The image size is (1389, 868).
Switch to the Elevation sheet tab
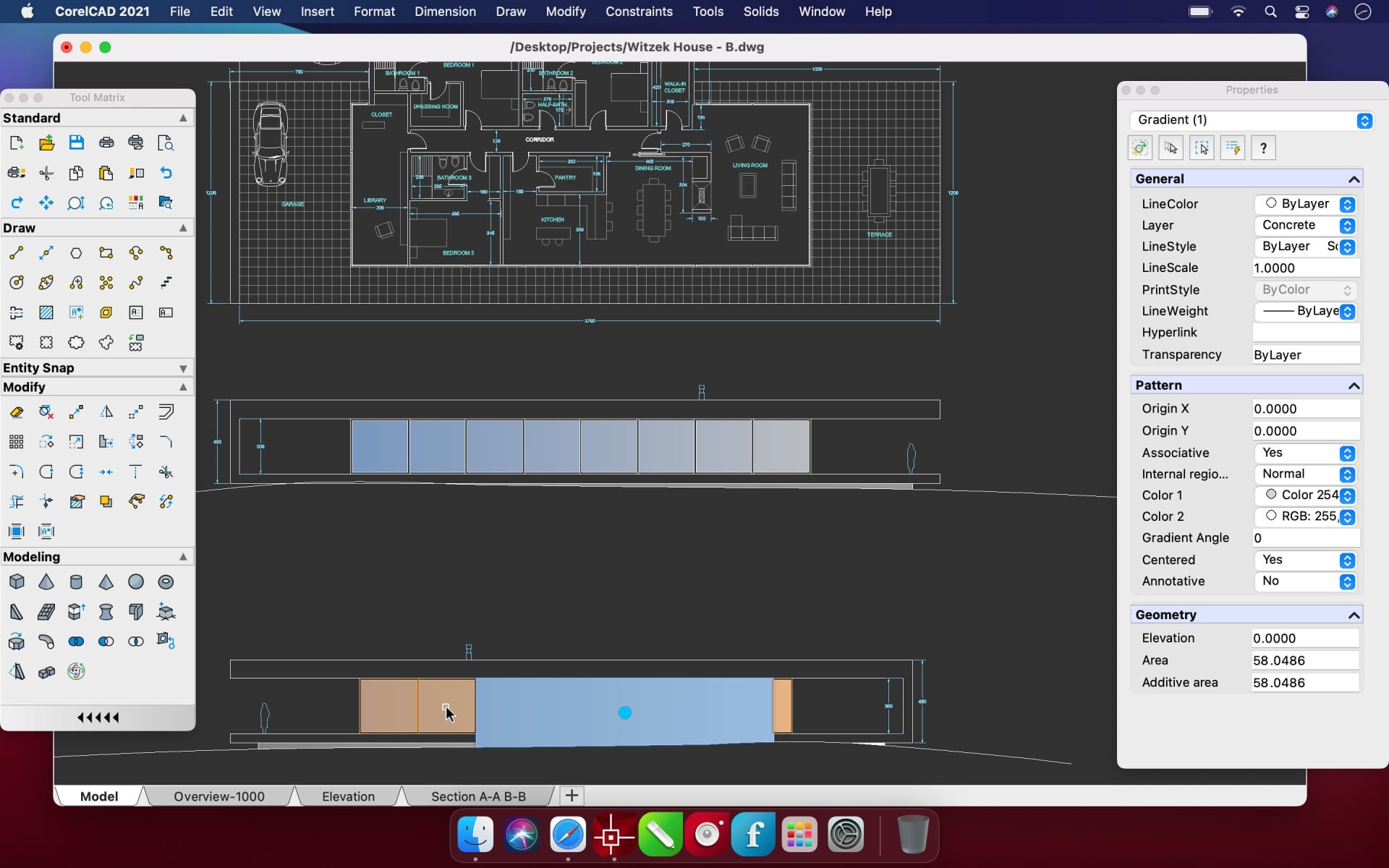coord(348,796)
